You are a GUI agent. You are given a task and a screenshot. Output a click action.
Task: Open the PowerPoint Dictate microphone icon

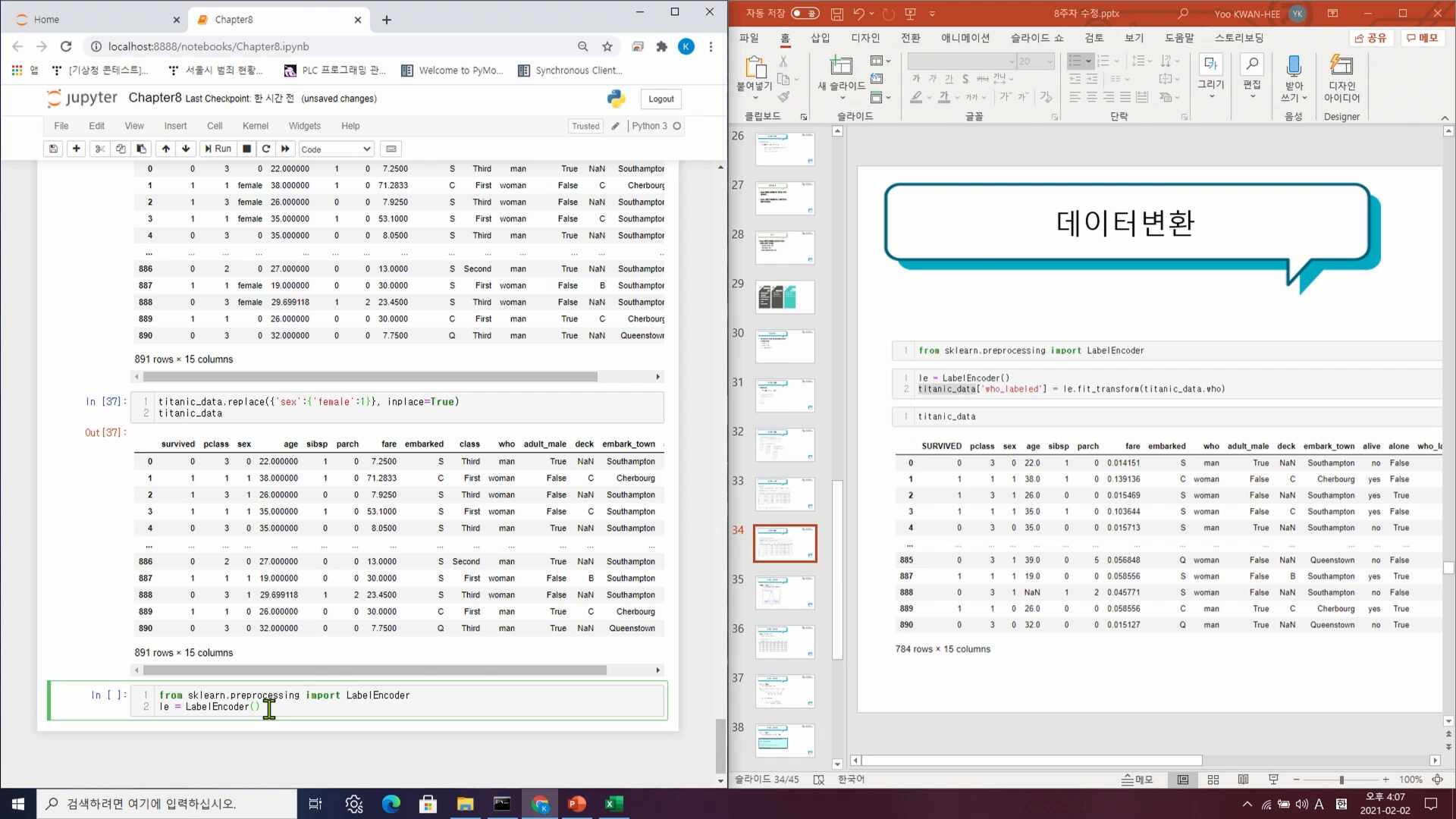[x=1294, y=67]
